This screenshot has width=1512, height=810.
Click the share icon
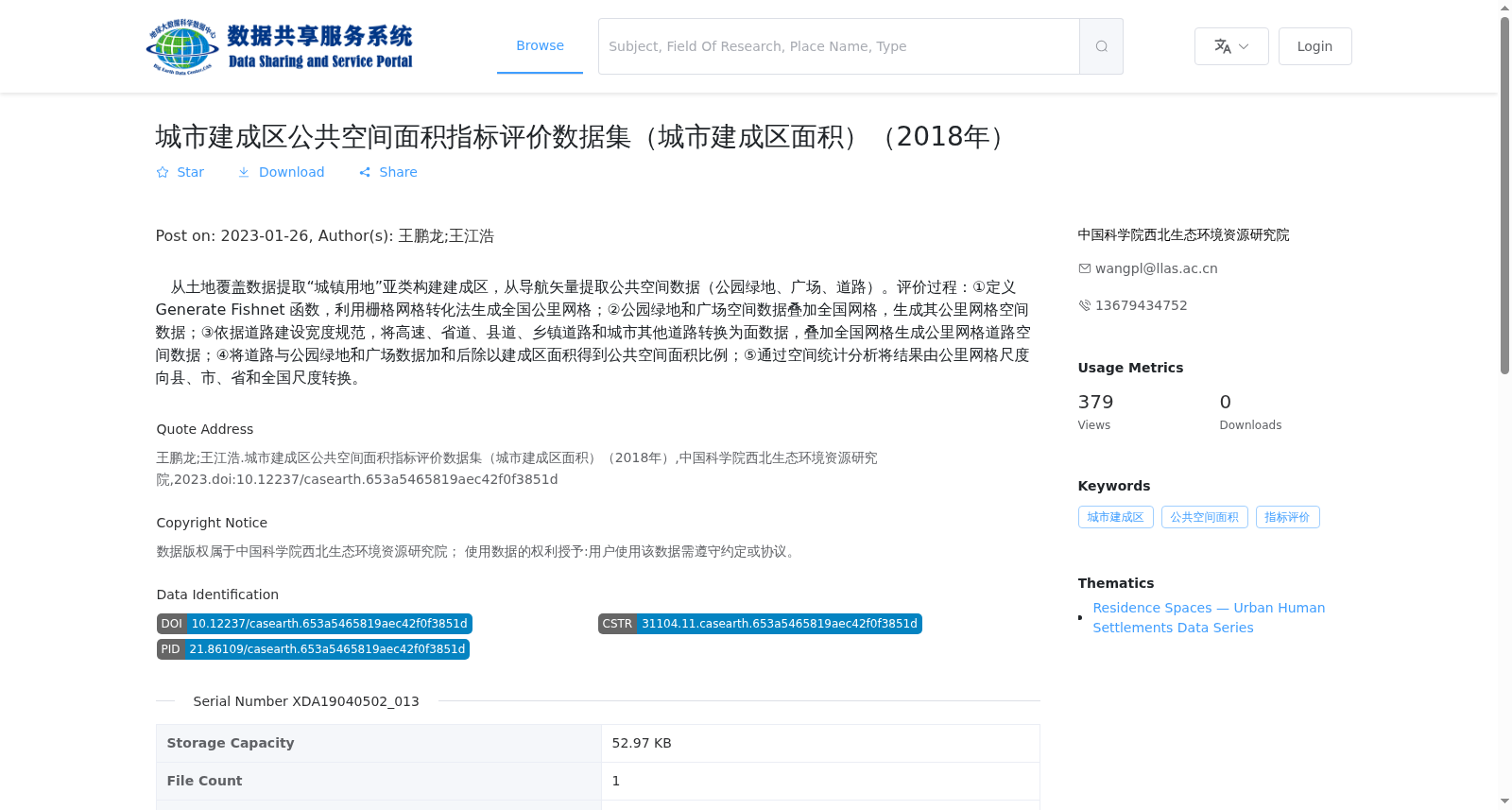point(365,172)
